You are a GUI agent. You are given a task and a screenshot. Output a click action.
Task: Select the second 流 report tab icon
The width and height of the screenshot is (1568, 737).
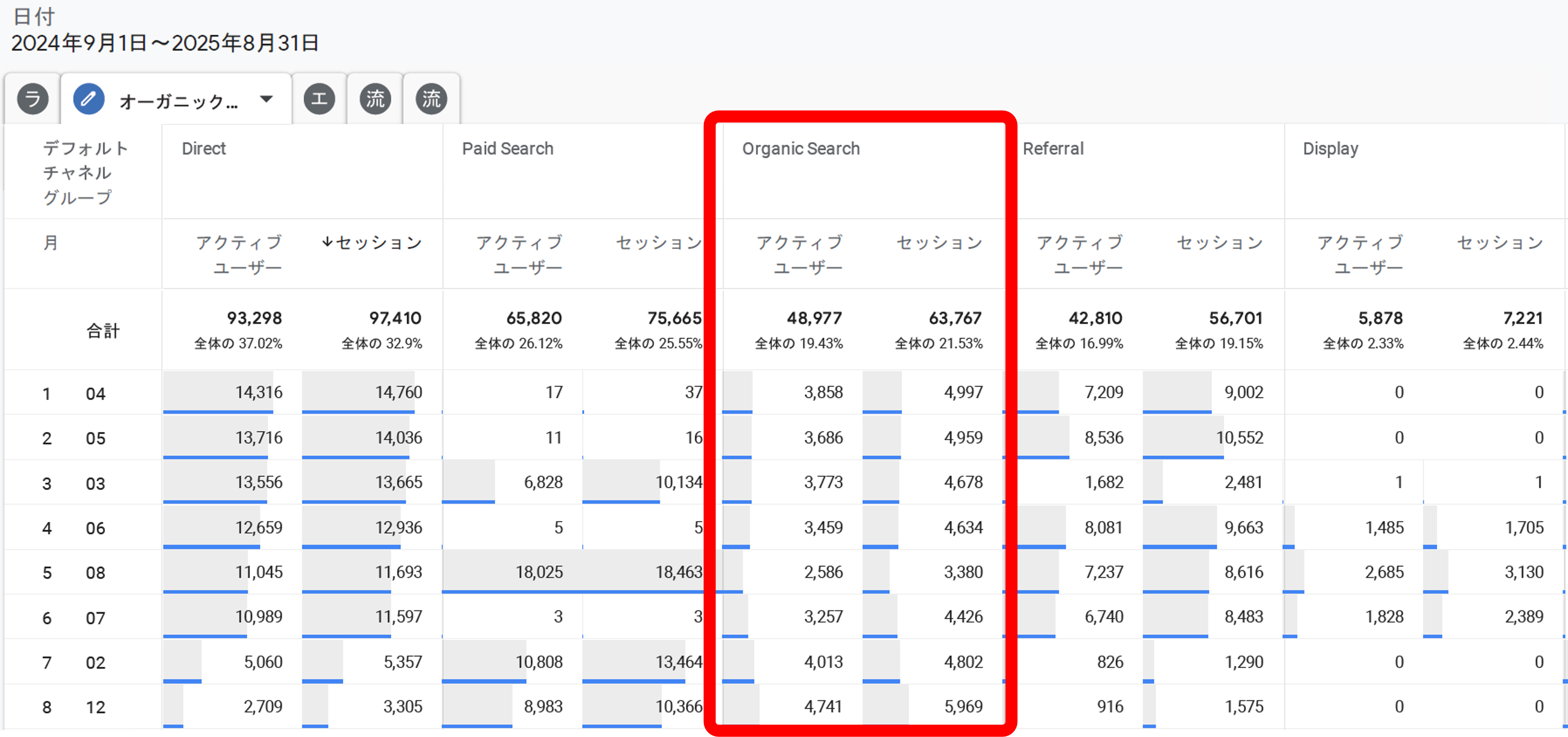pos(431,99)
